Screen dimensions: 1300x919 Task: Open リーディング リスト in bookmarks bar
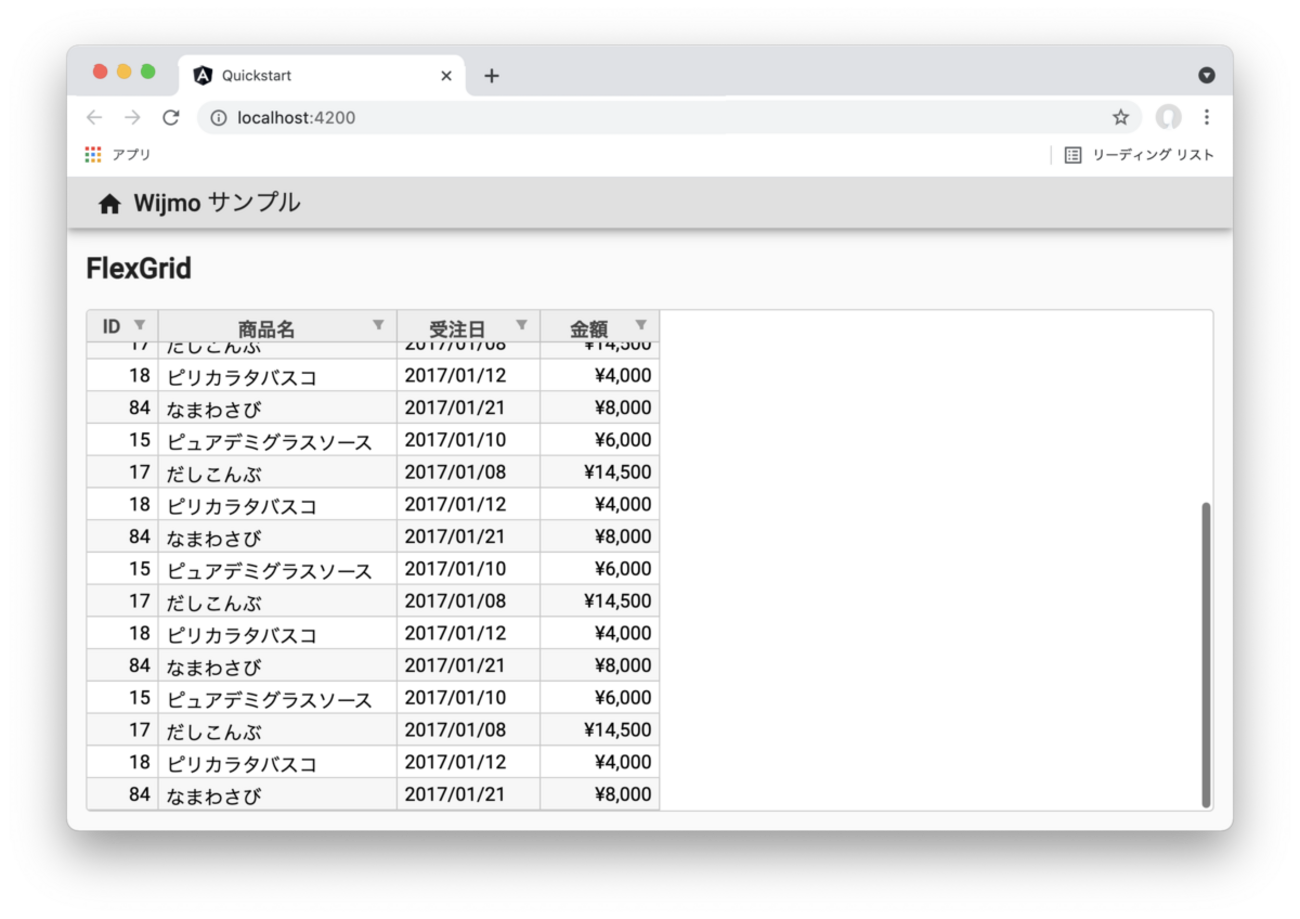(x=1140, y=155)
